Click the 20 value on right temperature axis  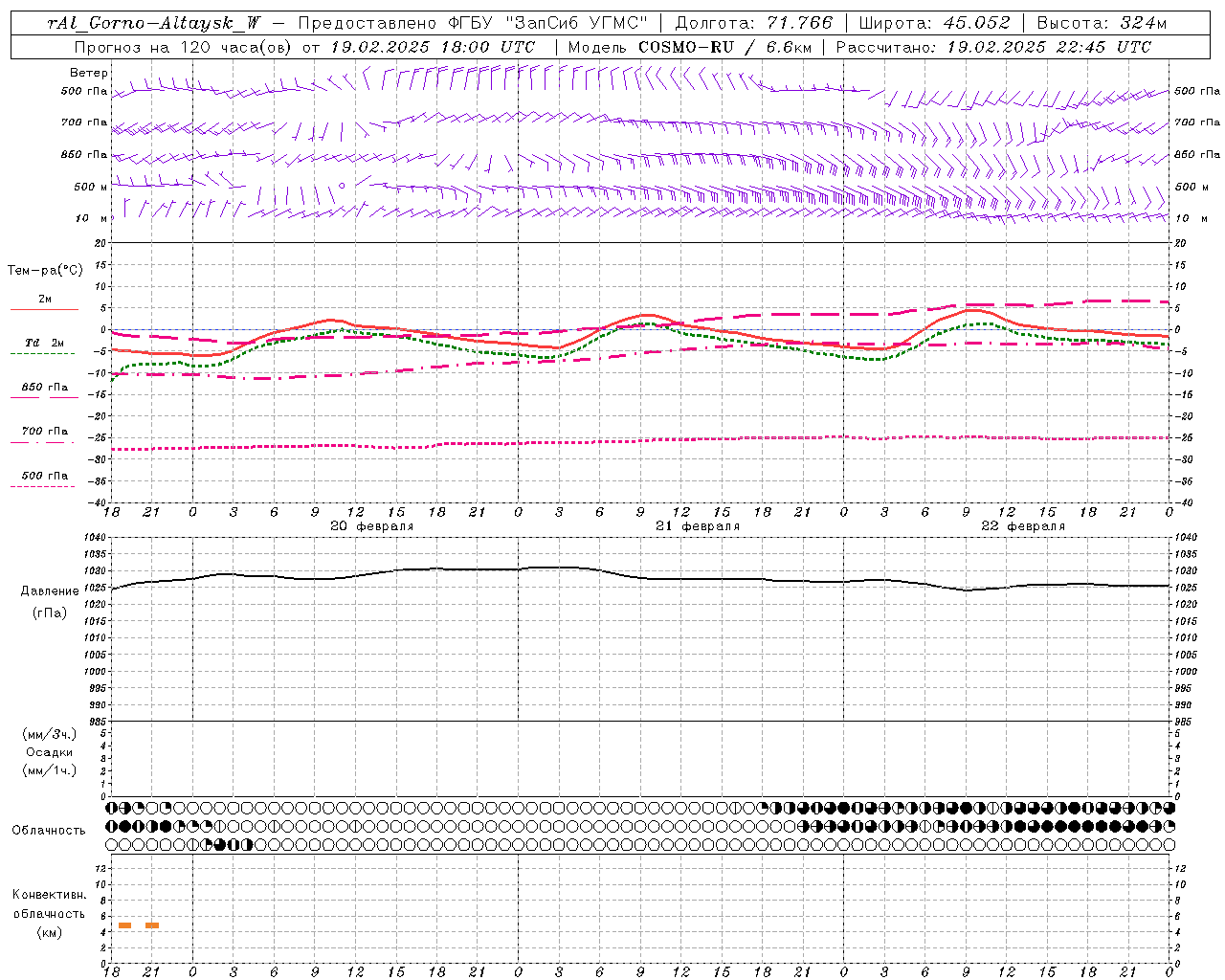(x=1180, y=243)
